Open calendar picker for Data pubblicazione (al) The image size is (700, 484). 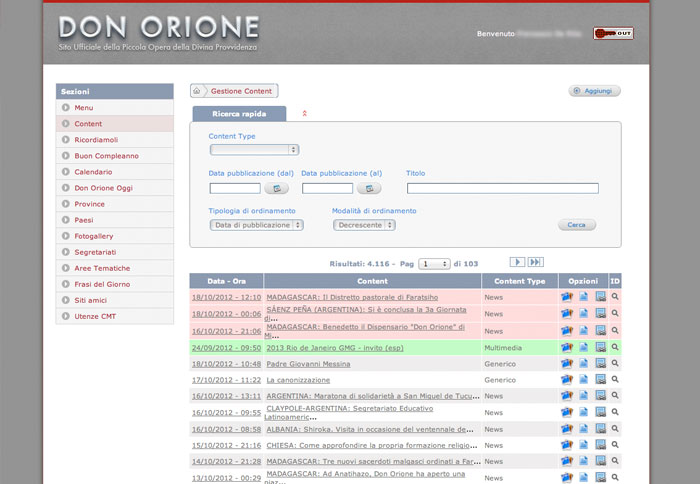(x=369, y=188)
